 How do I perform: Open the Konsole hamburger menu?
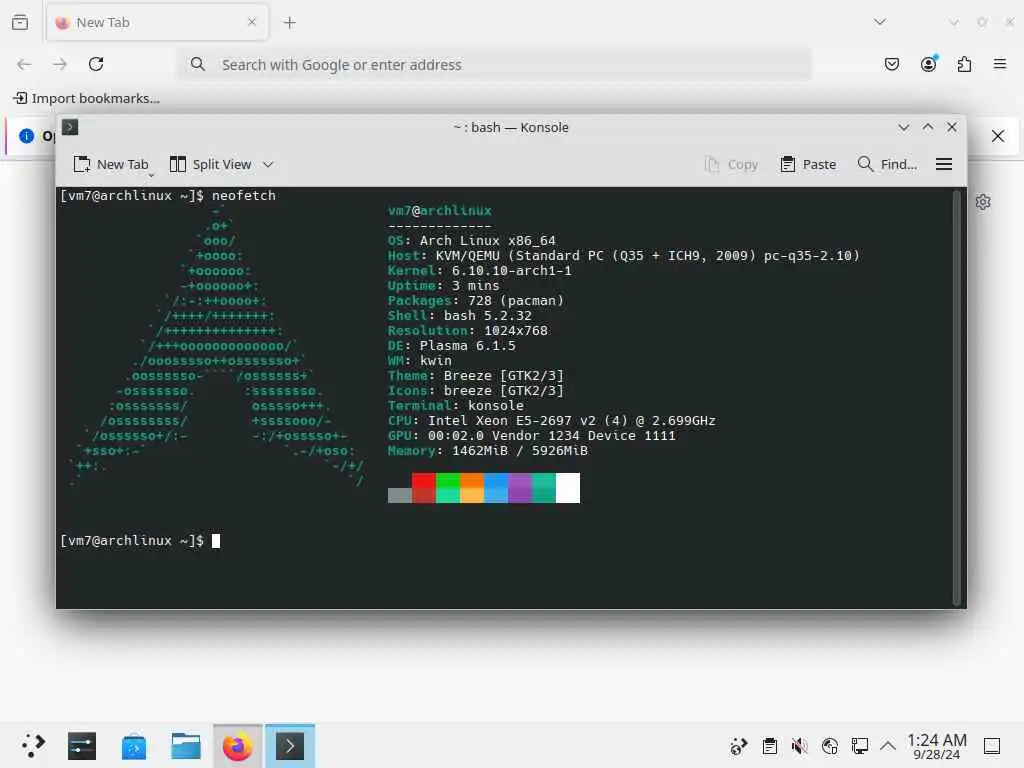(x=944, y=165)
